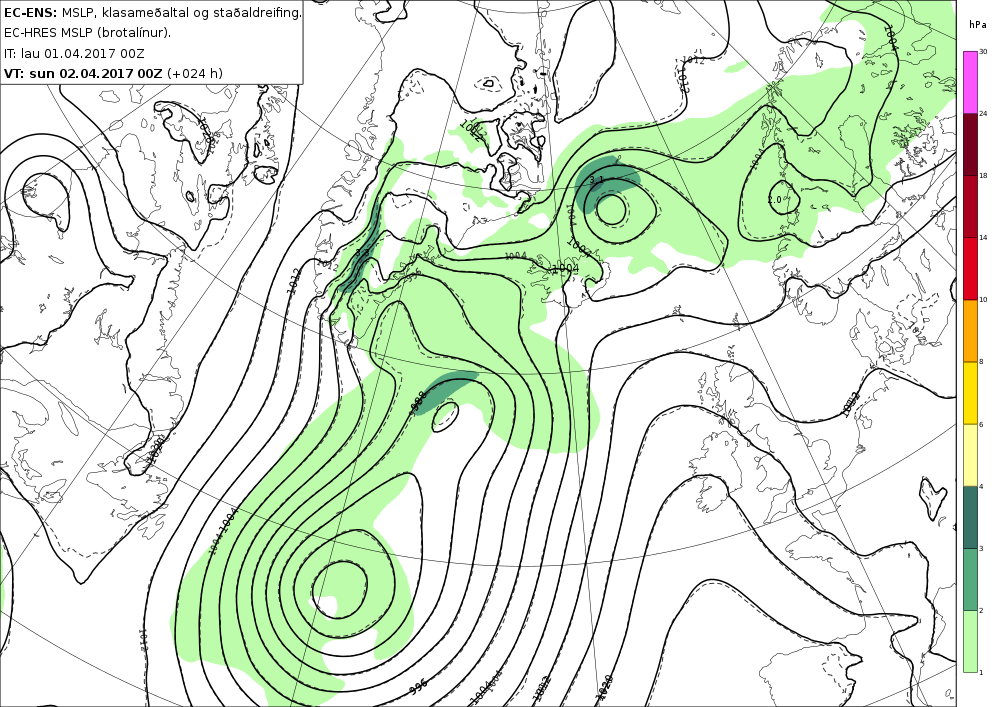Click the "24" legend tick value
This screenshot has width=1000, height=707.
pos(983,113)
